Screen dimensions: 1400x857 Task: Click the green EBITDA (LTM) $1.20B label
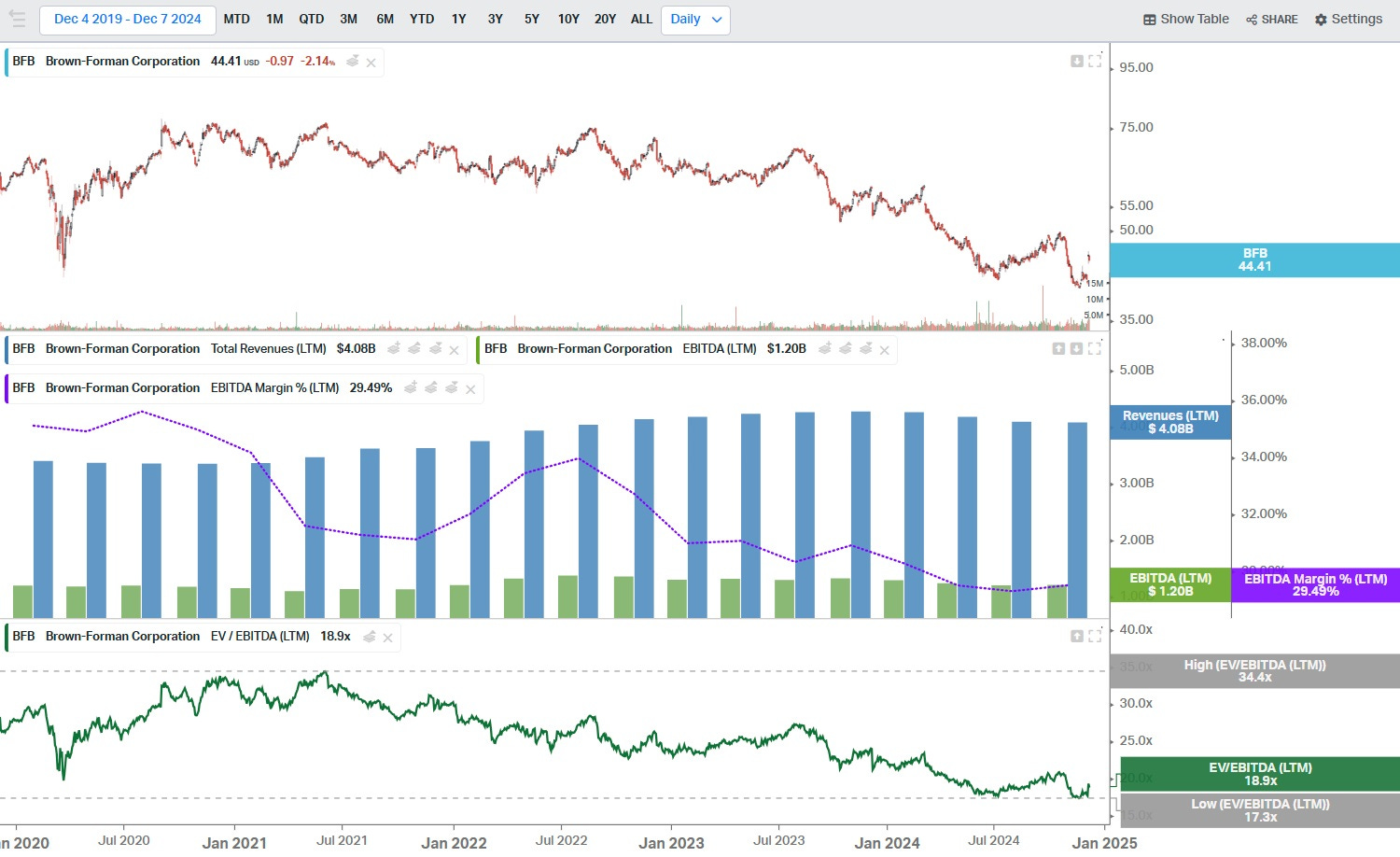pyautogui.click(x=1170, y=584)
